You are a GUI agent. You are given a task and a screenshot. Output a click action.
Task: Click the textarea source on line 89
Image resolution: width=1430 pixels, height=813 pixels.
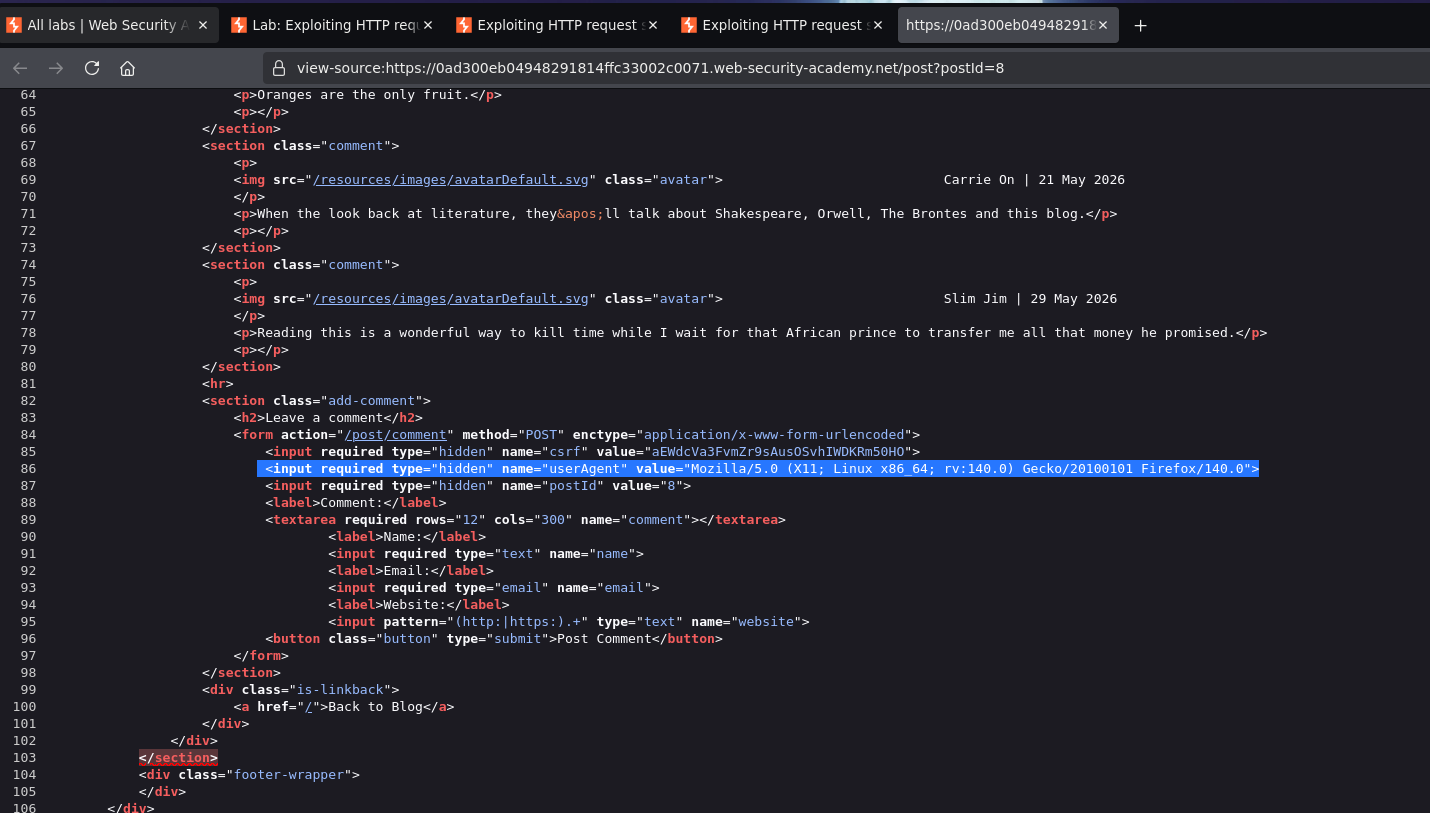[525, 520]
